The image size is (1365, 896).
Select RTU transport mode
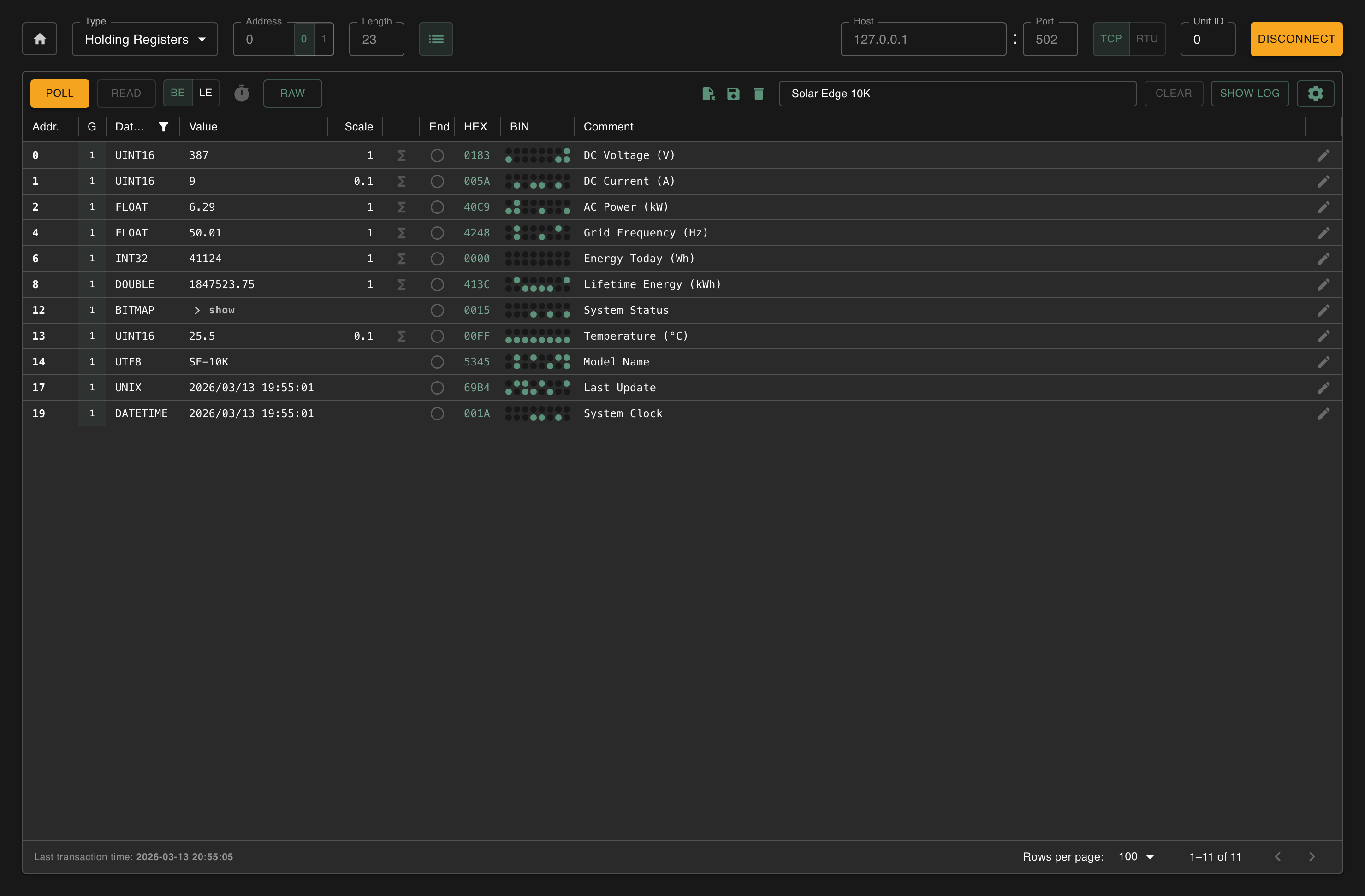pyautogui.click(x=1147, y=38)
